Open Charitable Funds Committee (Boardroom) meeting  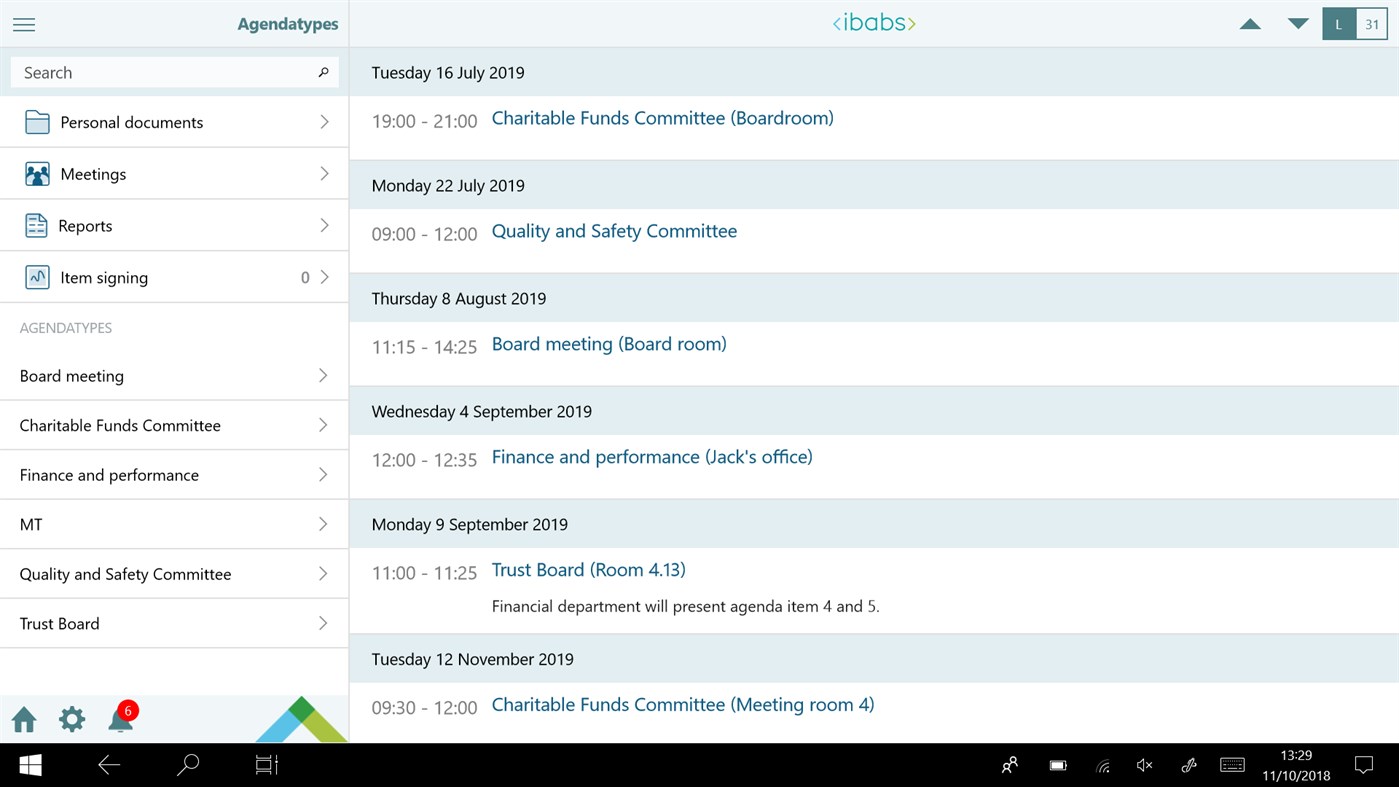(662, 118)
